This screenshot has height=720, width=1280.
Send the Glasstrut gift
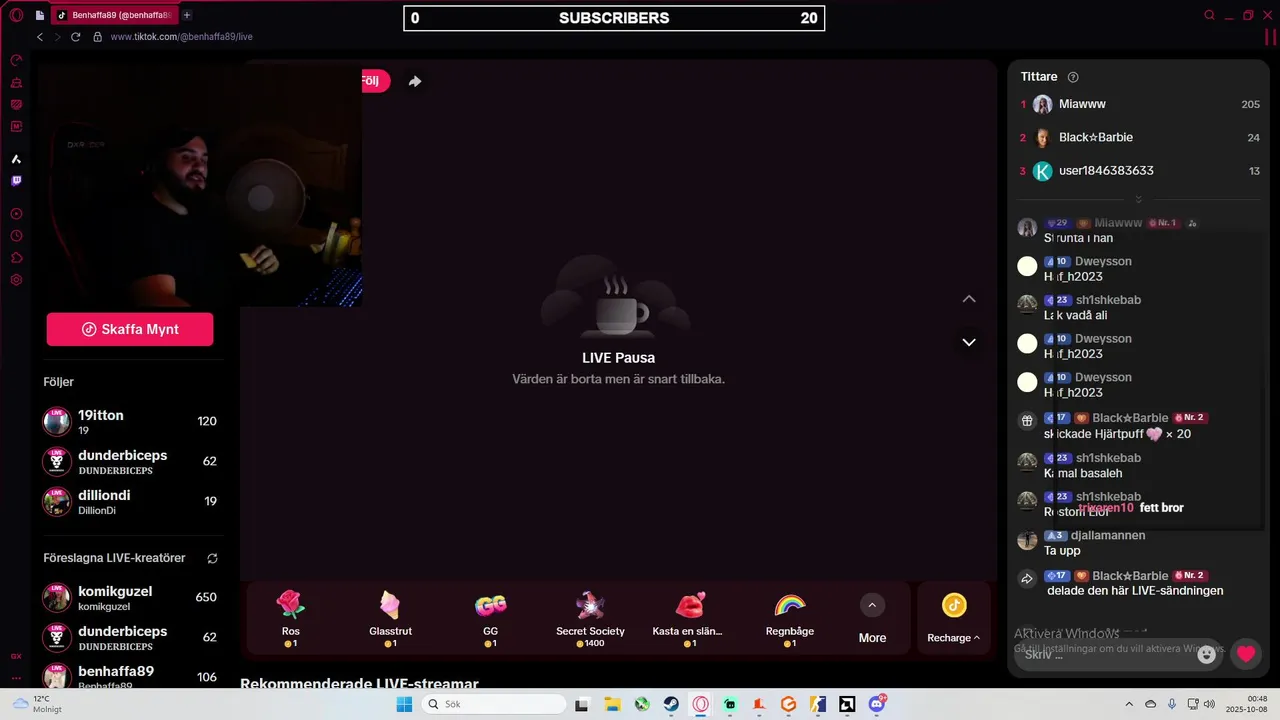tap(390, 618)
